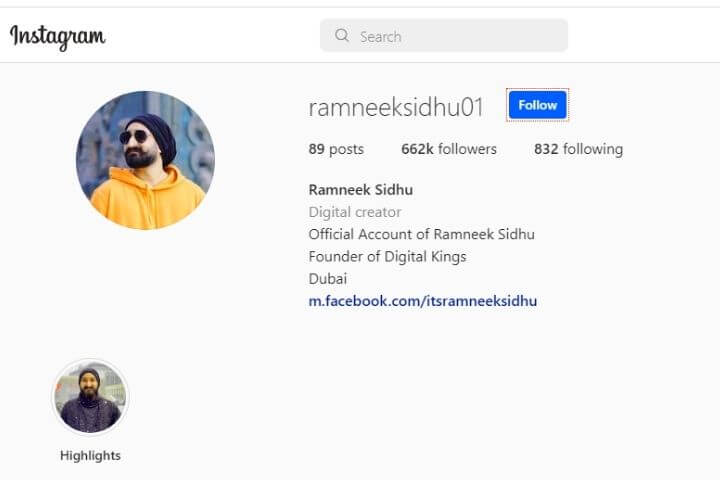Open the 89 posts count
720x480 pixels.
336,149
